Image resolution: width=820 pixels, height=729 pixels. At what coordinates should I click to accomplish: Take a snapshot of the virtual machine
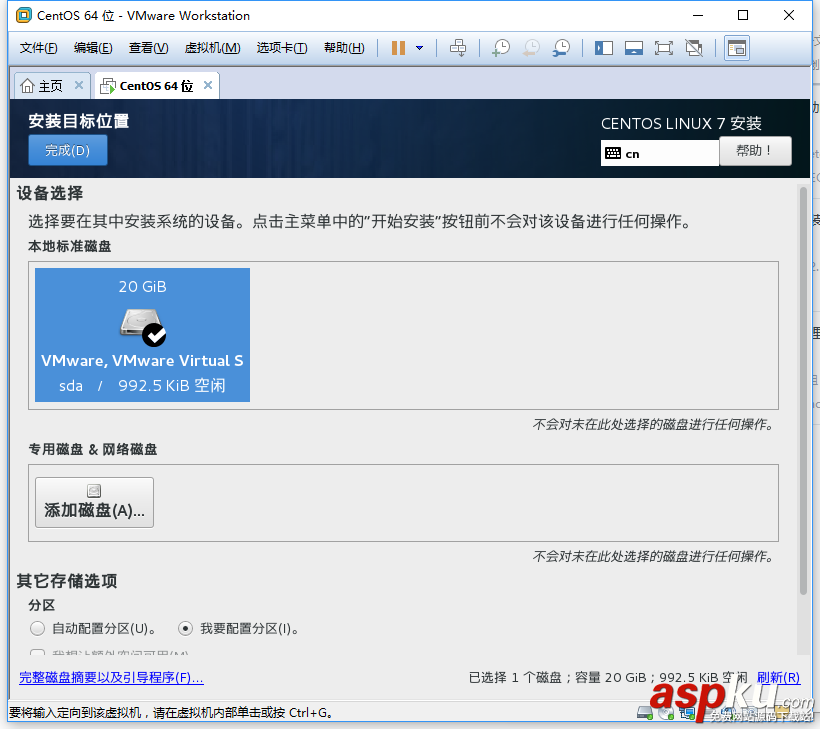[501, 48]
